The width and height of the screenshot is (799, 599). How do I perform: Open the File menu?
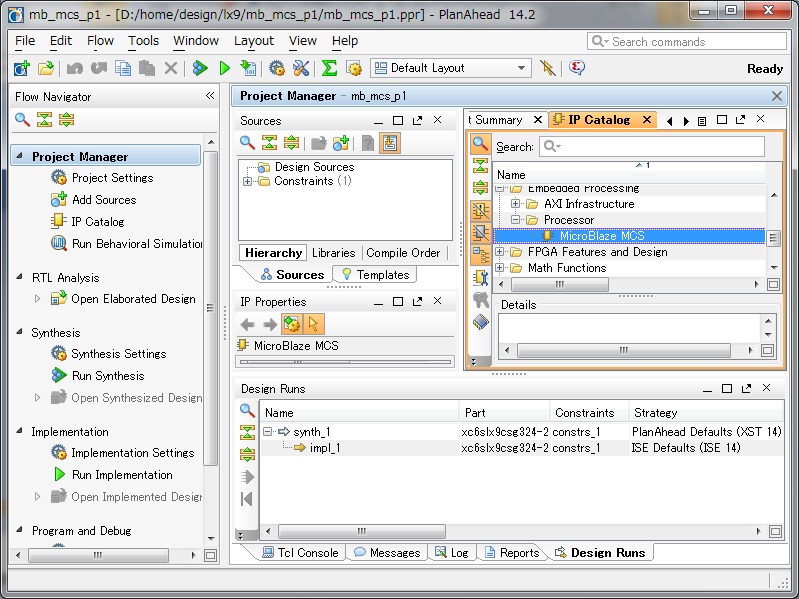(x=25, y=41)
